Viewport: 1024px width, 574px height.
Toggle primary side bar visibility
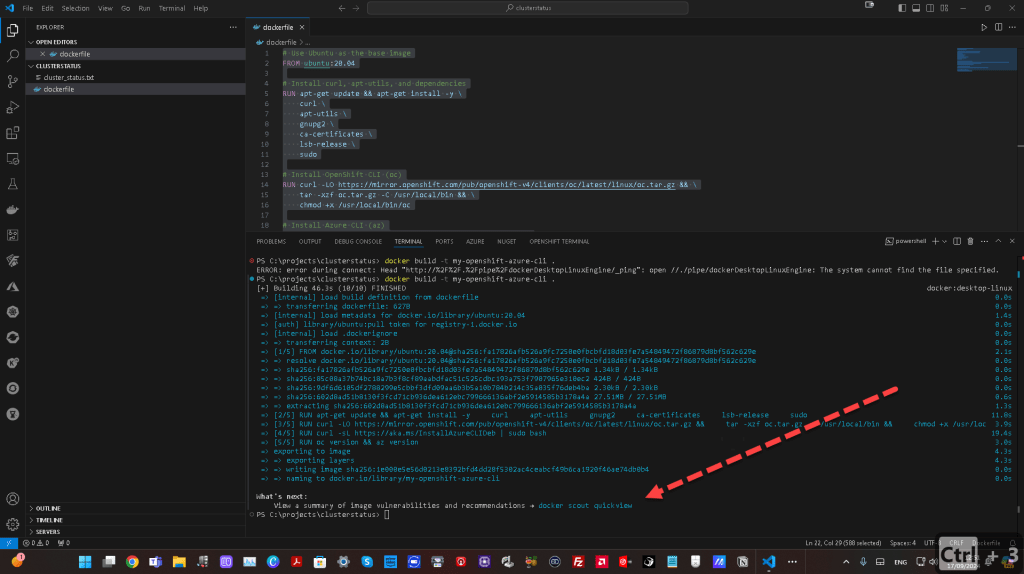tap(902, 8)
